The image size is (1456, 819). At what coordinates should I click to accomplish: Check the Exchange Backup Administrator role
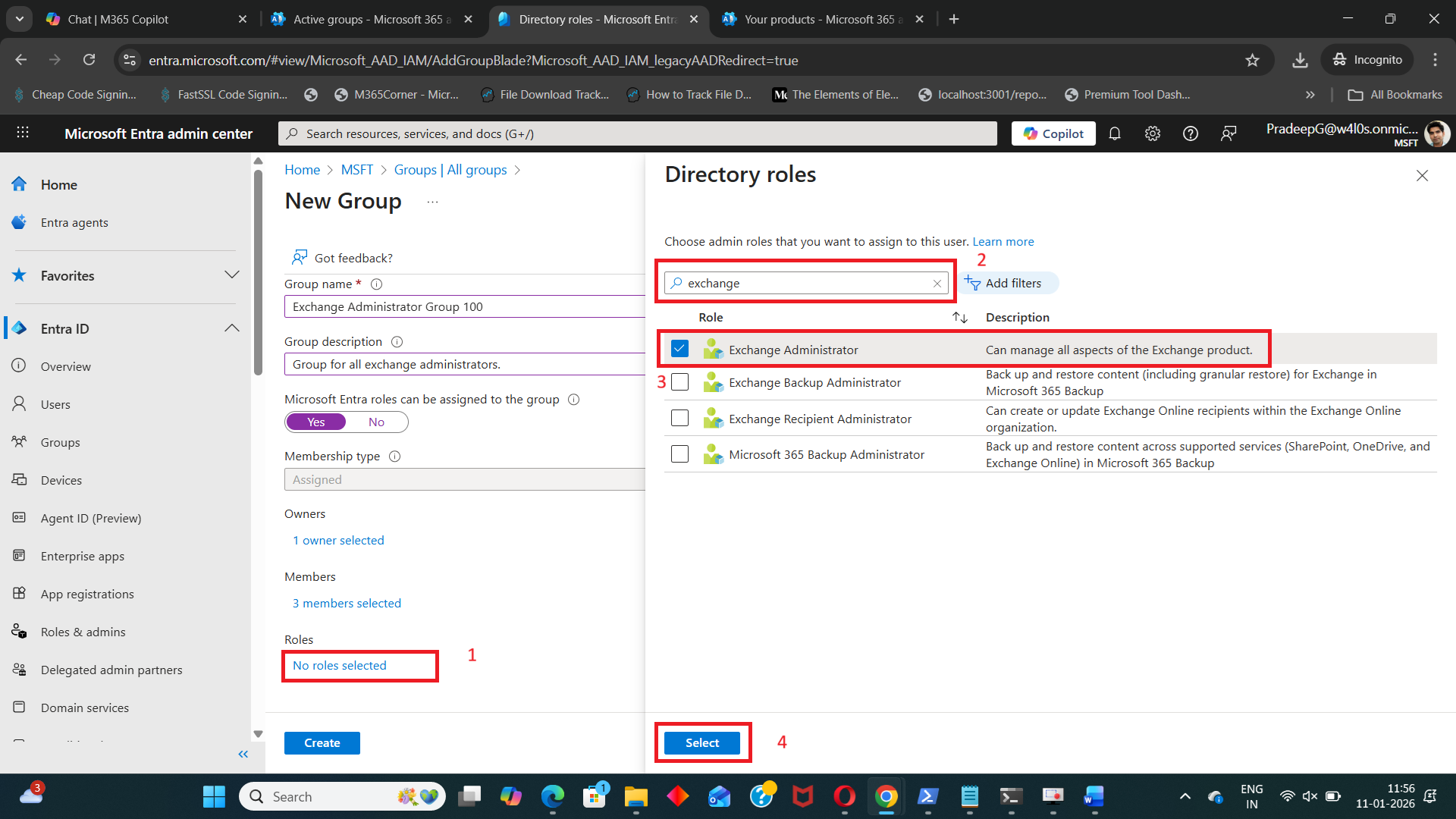[x=680, y=382]
